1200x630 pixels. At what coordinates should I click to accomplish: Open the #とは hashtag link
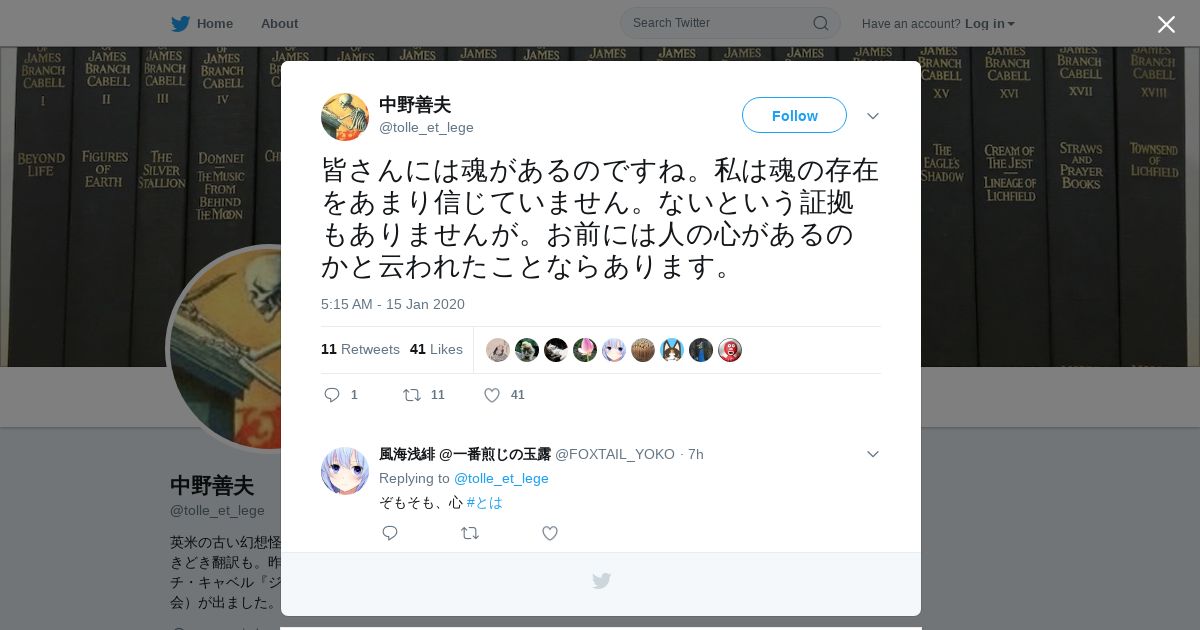484,502
